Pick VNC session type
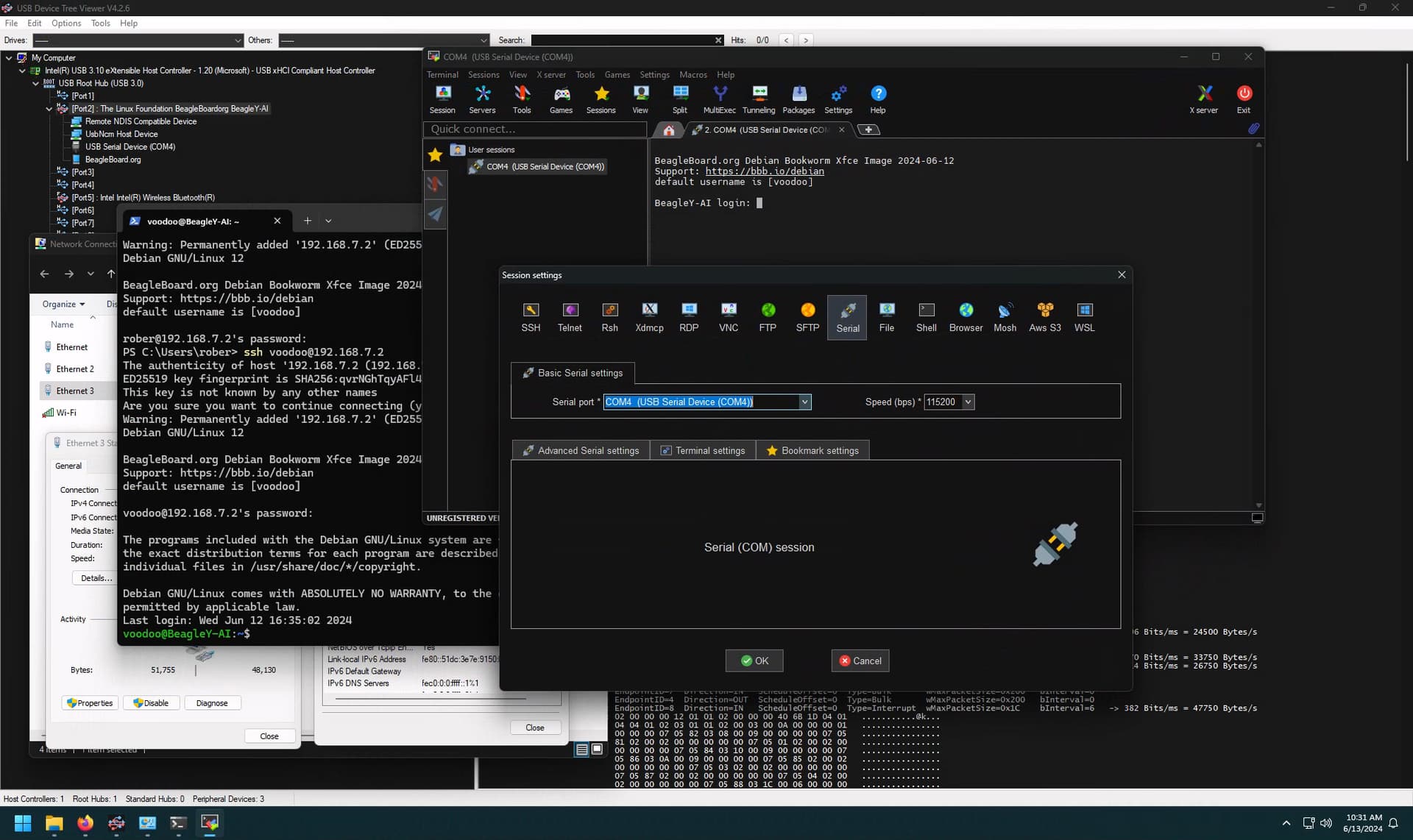1413x840 pixels. [729, 317]
